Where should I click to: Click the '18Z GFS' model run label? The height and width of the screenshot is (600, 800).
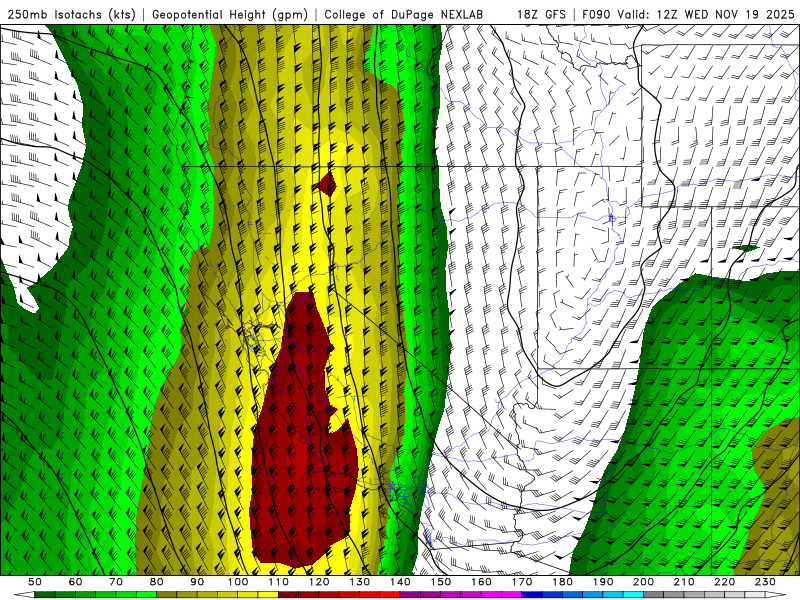541,15
